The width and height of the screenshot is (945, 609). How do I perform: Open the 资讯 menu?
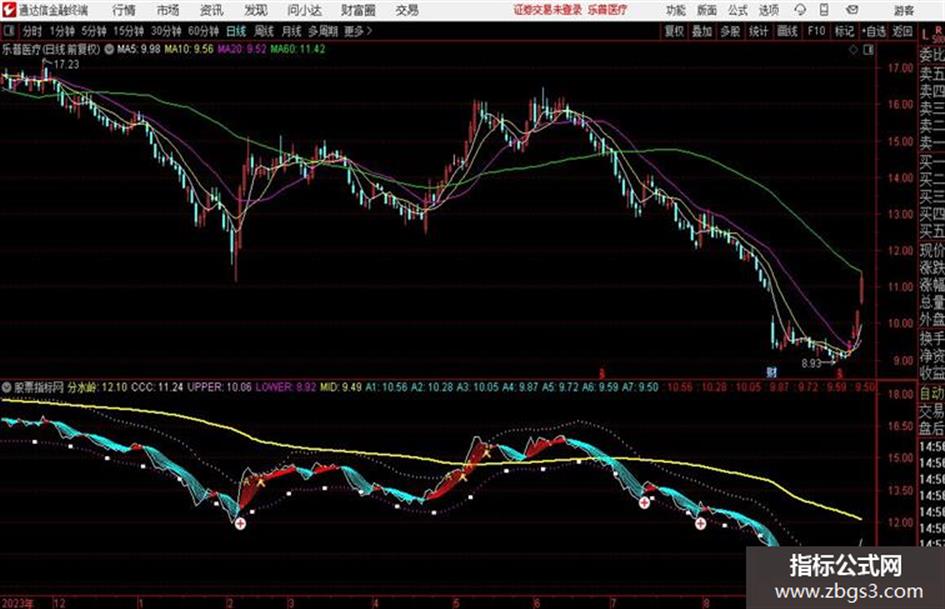pyautogui.click(x=212, y=10)
